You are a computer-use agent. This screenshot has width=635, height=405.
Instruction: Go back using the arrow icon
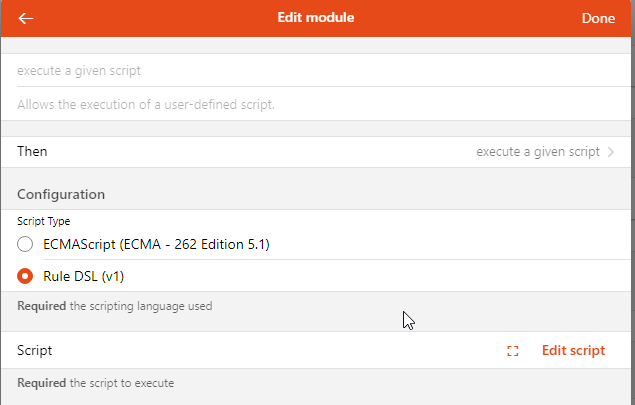26,18
